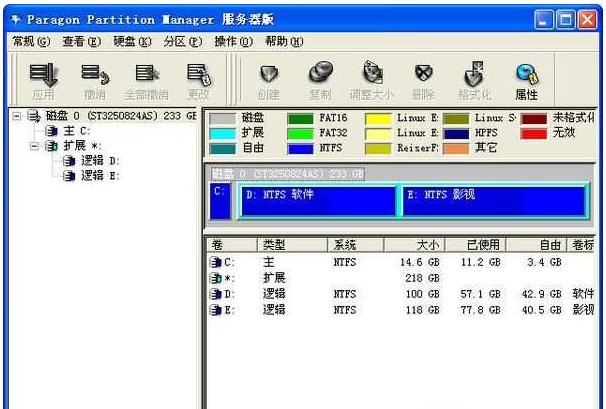Click the HPFS navy legend swatch
Screen dimensions: 606x409
pyautogui.click(x=456, y=134)
